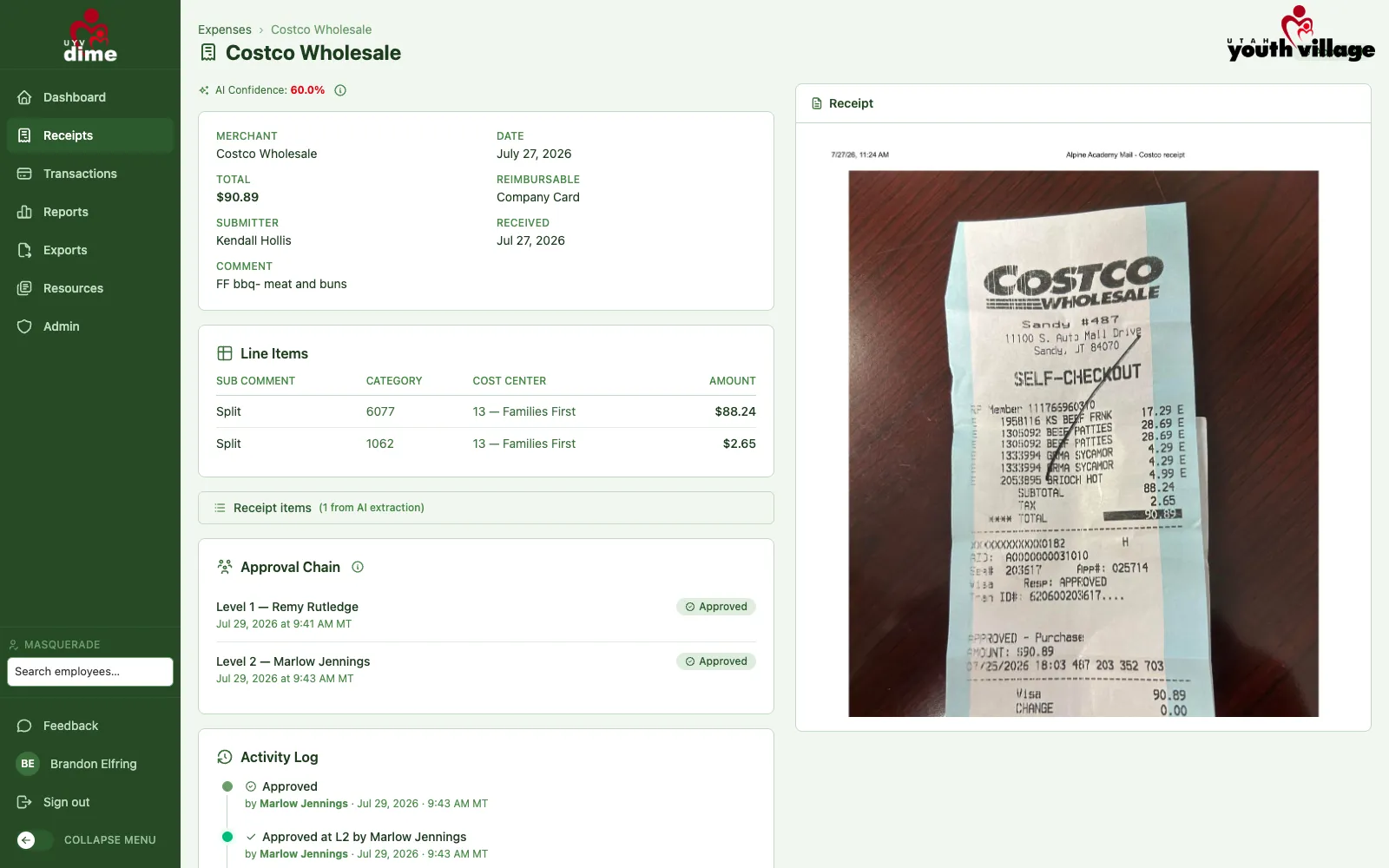The height and width of the screenshot is (868, 1389).
Task: Click the 60.0% confidence value
Action: [307, 90]
